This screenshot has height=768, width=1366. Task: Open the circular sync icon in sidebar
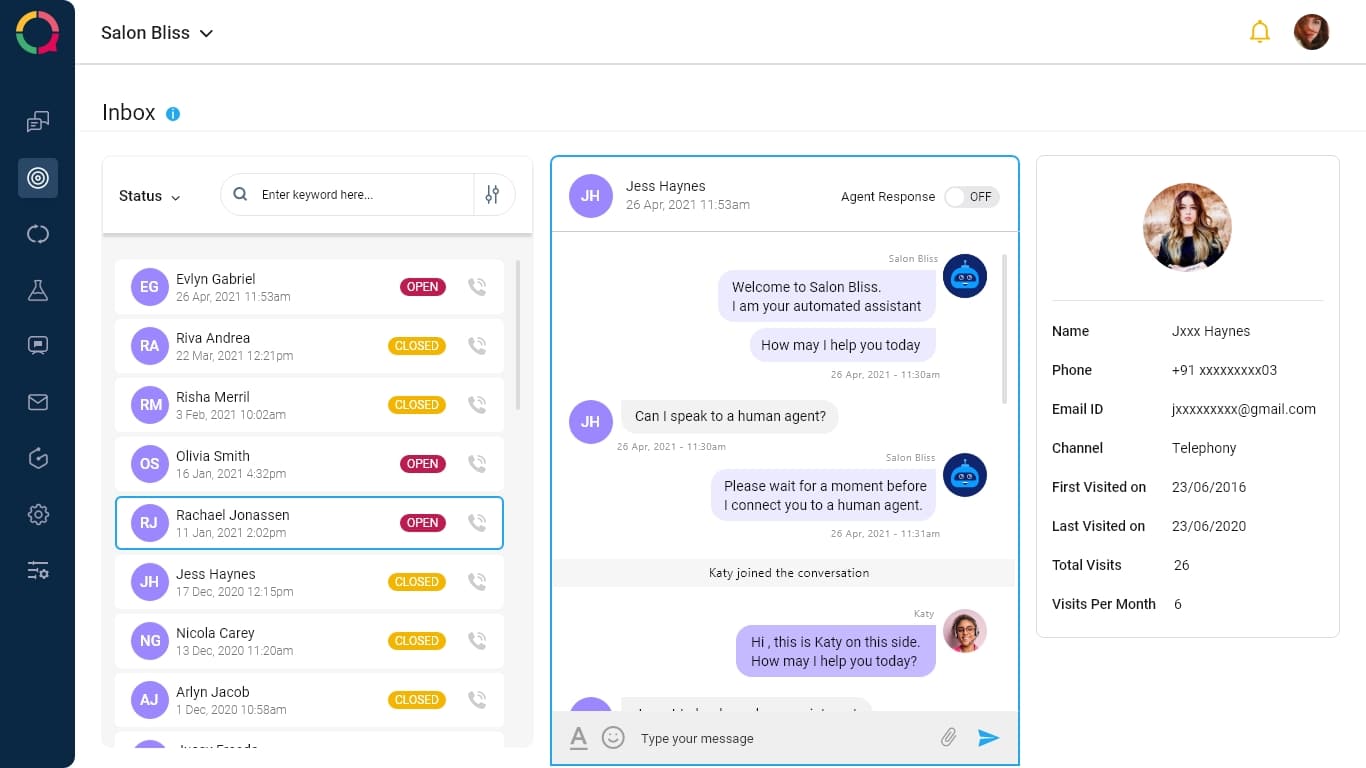(x=38, y=234)
